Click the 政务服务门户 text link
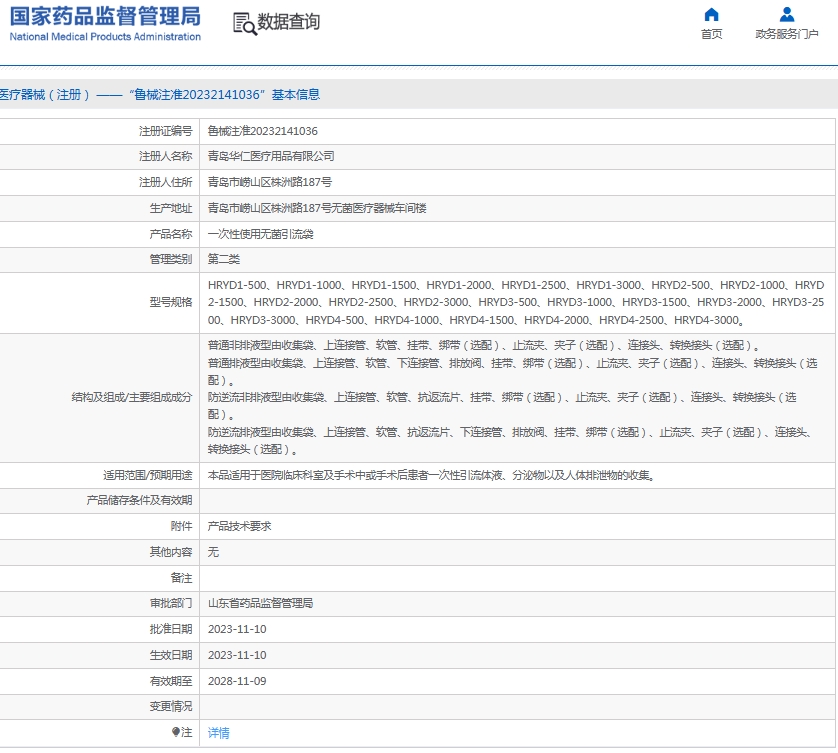838x753 pixels. (787, 34)
